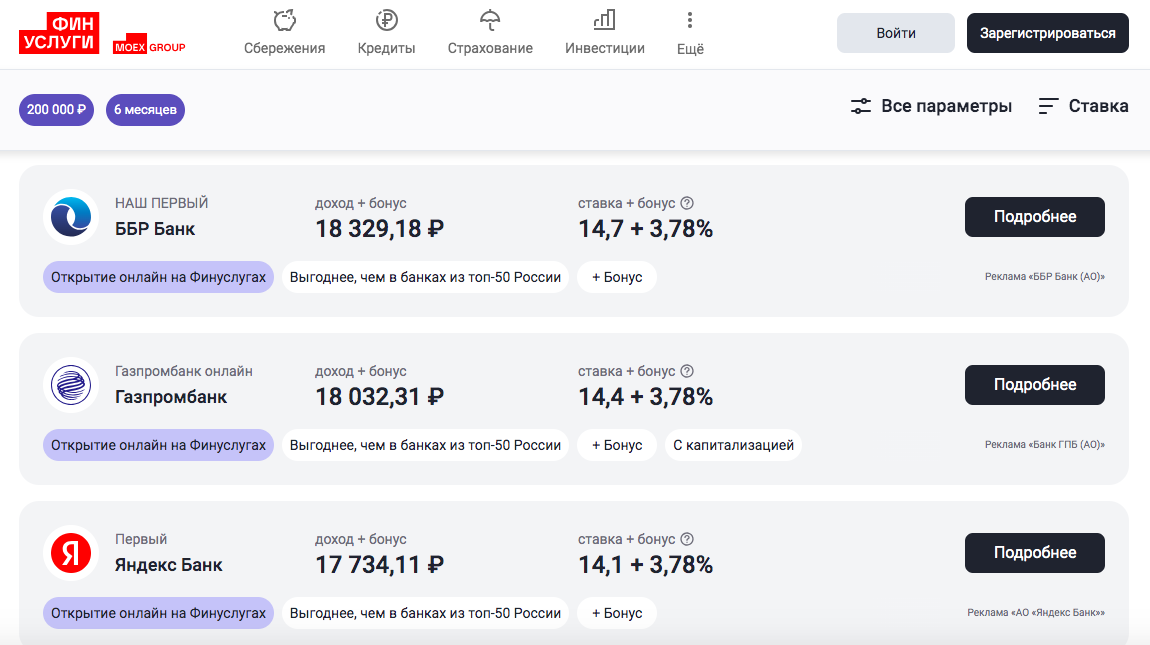The width and height of the screenshot is (1150, 645).
Task: Click the 14,1 + 3,78% rate
Action: tap(645, 565)
